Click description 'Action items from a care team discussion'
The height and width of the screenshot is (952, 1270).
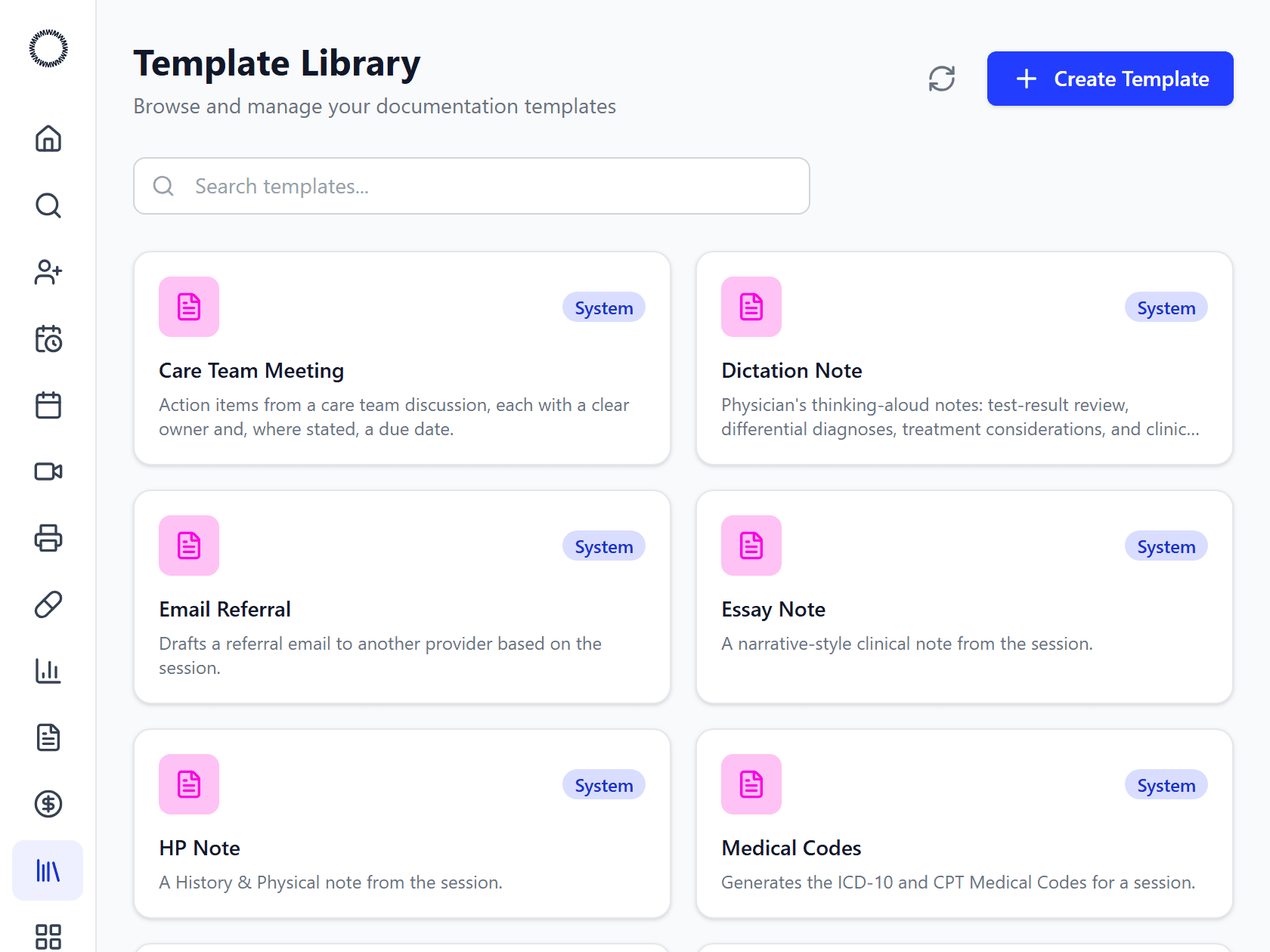pyautogui.click(x=394, y=417)
